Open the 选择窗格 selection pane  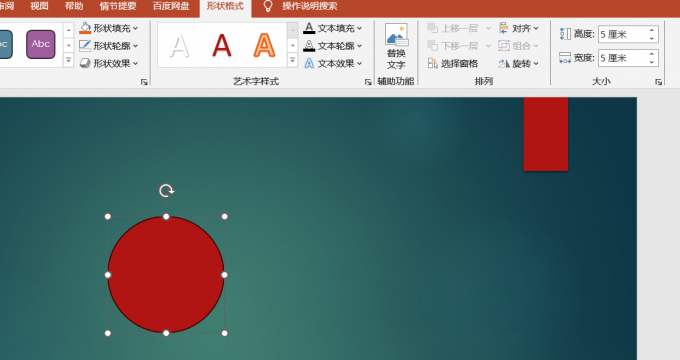tap(453, 63)
